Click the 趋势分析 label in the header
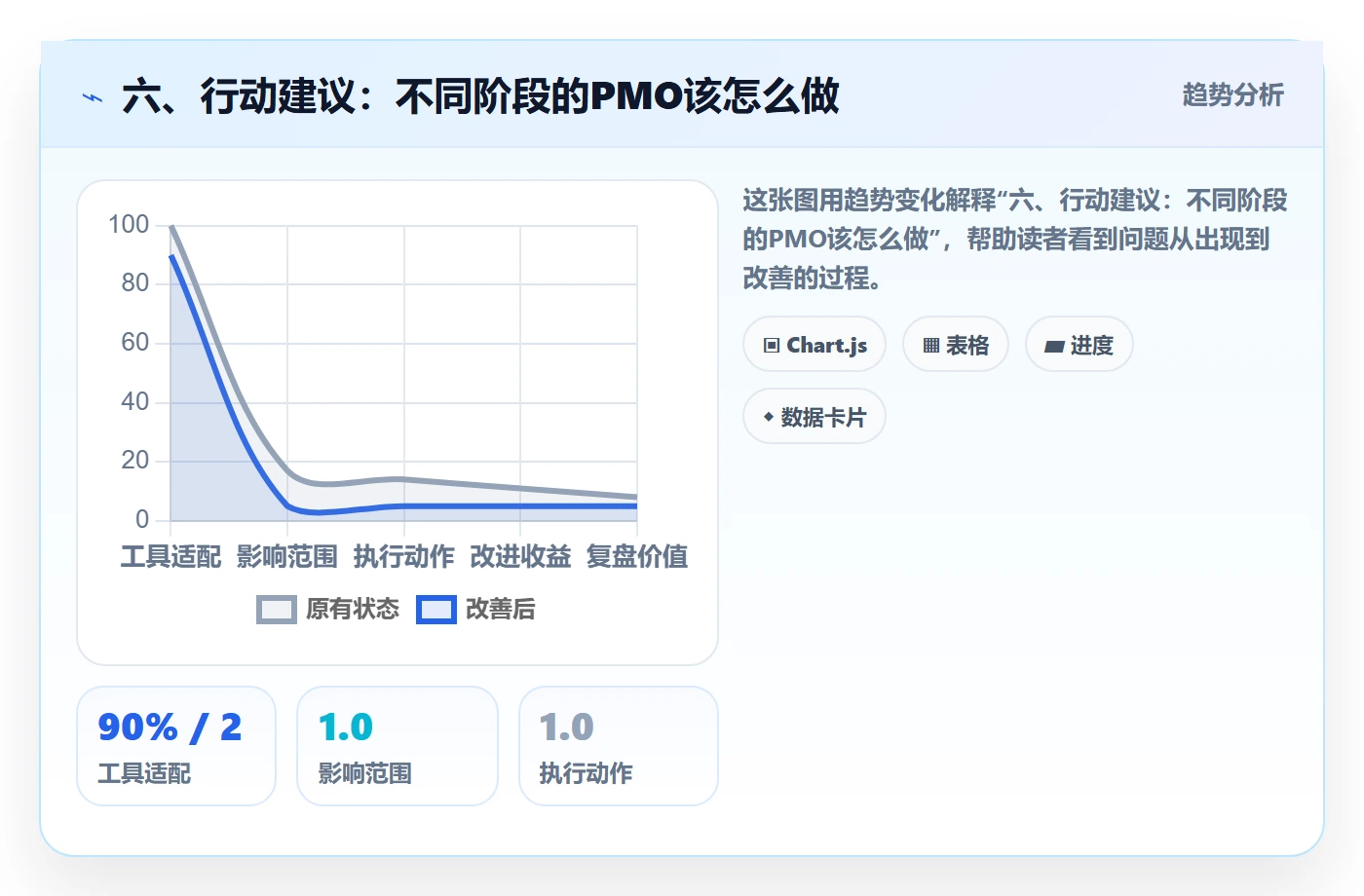Image resolution: width=1364 pixels, height=896 pixels. pyautogui.click(x=1233, y=95)
